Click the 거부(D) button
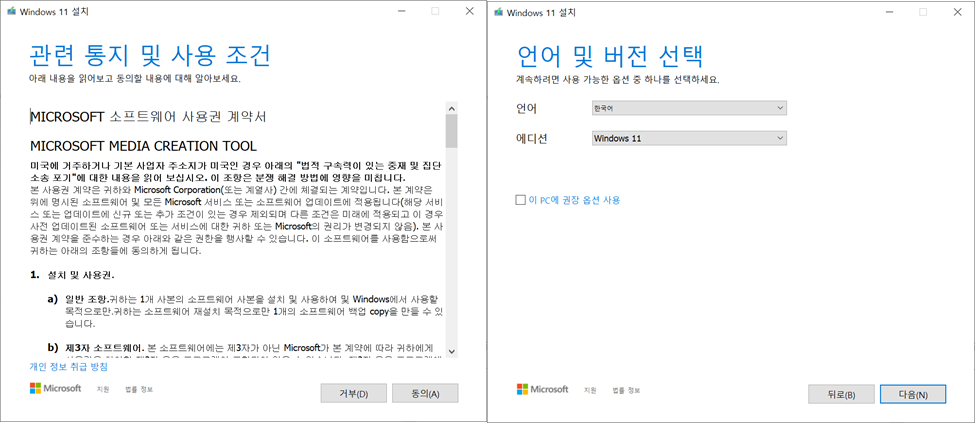Screen dimensions: 975x423 click(x=354, y=394)
